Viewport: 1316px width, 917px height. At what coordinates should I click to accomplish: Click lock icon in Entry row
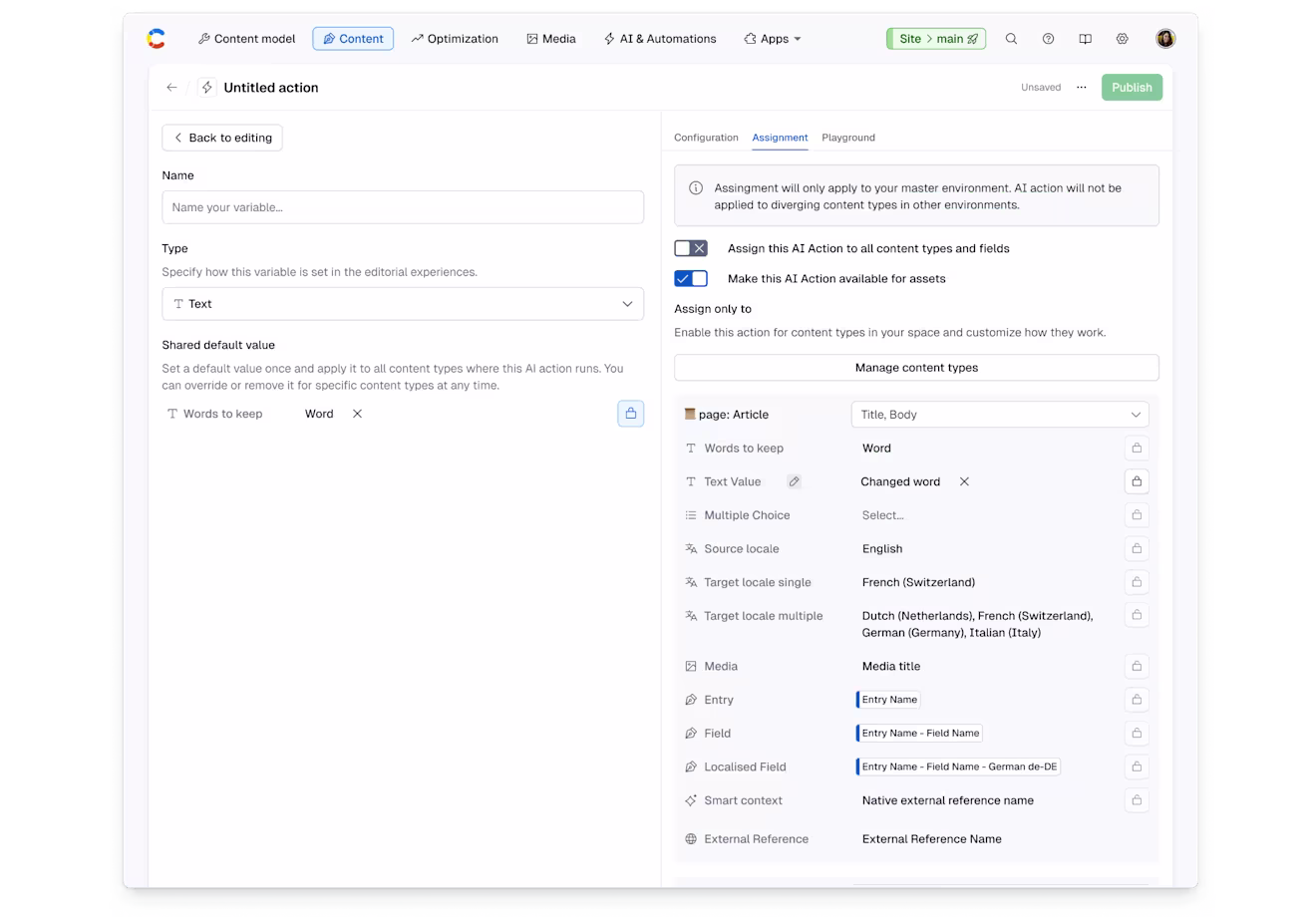[1137, 700]
